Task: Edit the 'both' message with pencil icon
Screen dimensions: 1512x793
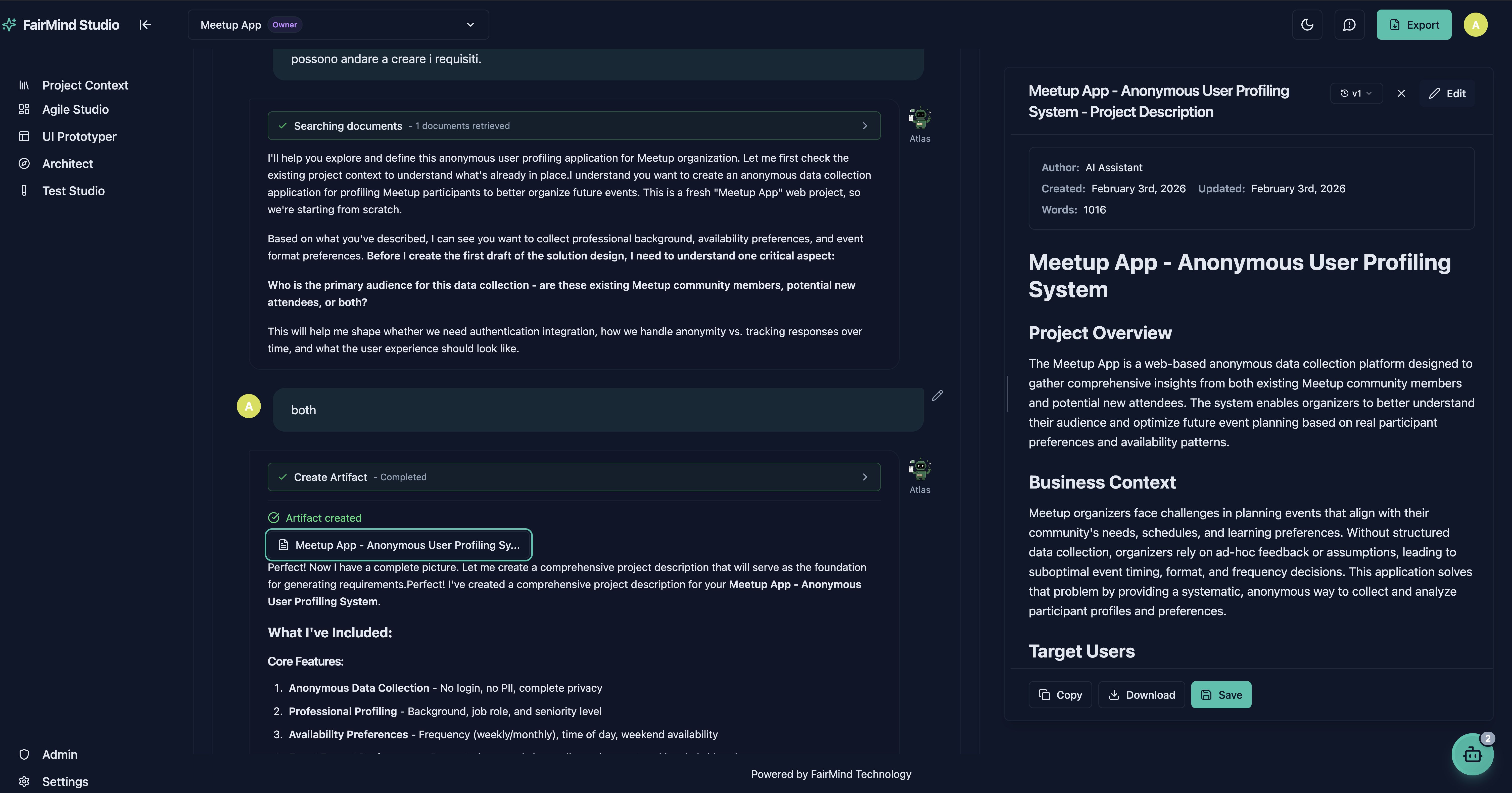Action: click(x=937, y=395)
